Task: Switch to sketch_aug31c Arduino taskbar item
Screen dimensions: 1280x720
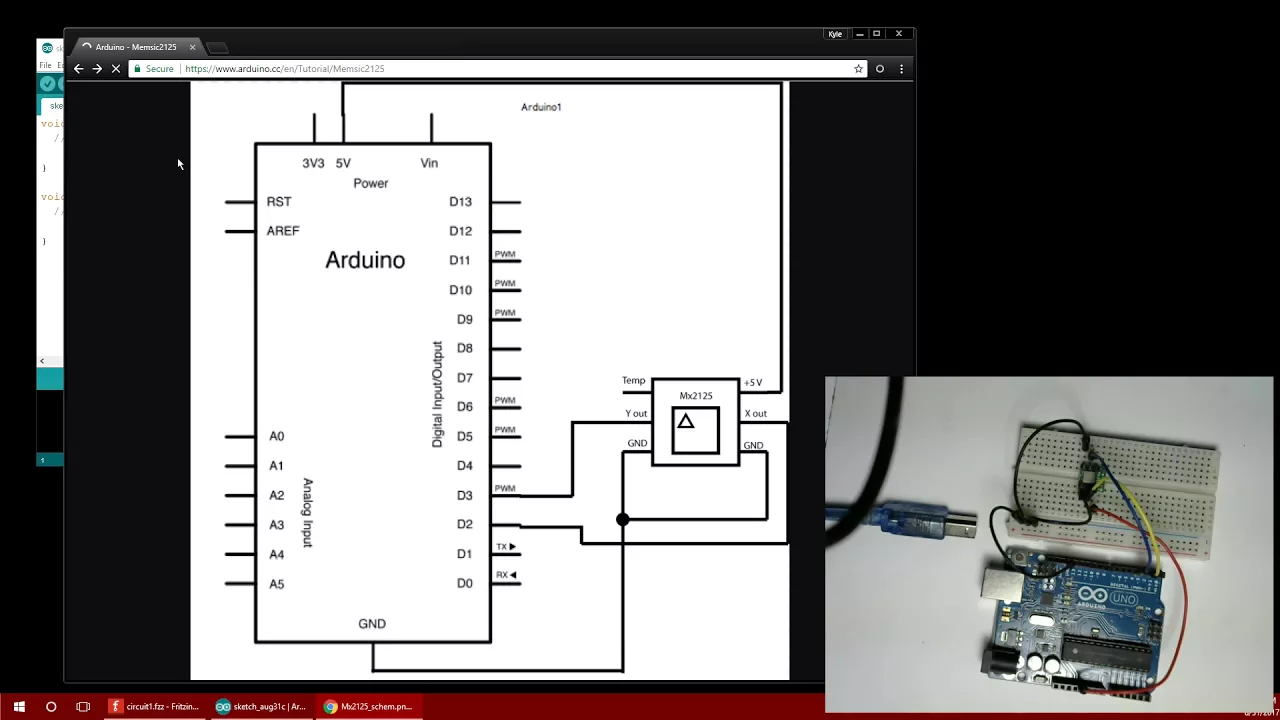Action: [x=262, y=706]
